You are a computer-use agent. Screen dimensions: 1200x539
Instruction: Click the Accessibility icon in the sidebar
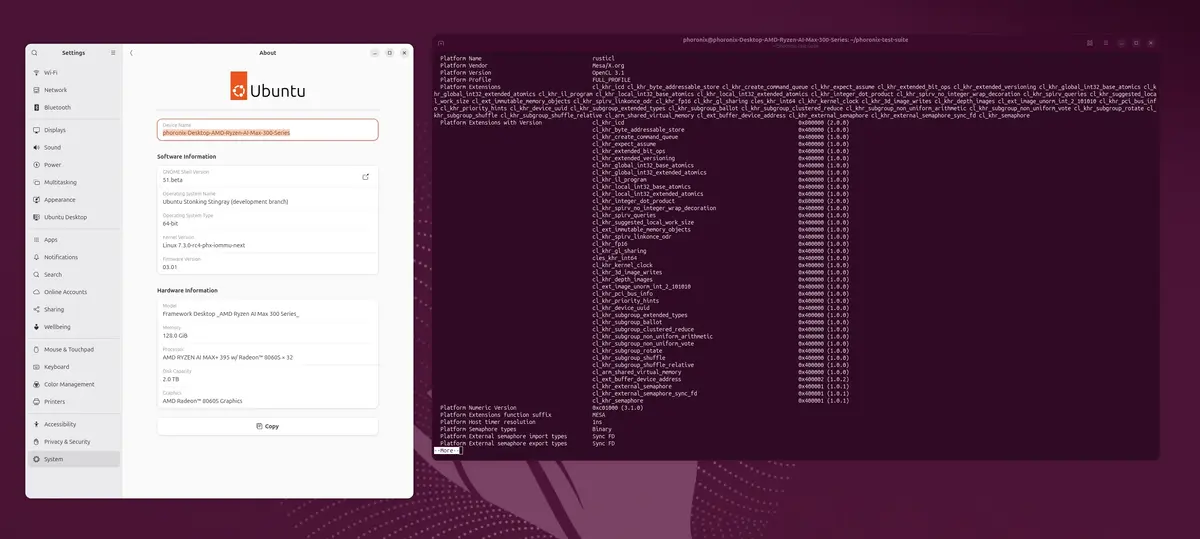pos(35,424)
